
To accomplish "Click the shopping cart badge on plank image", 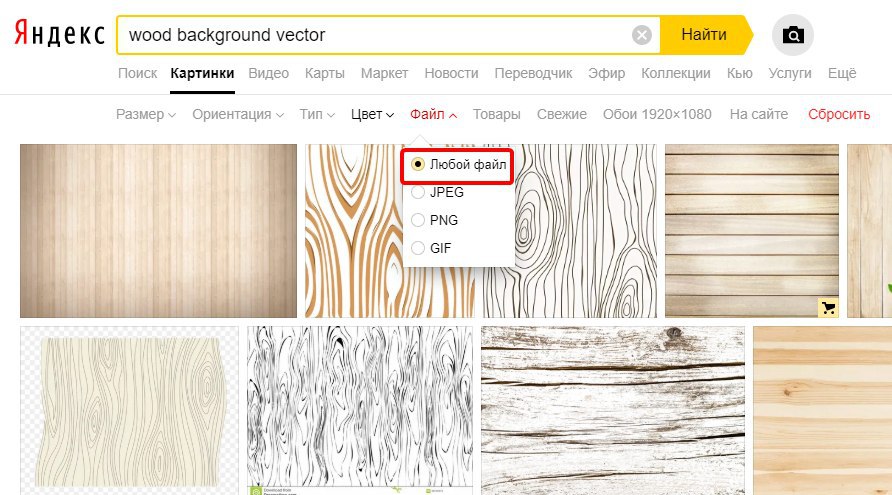I will (828, 308).
